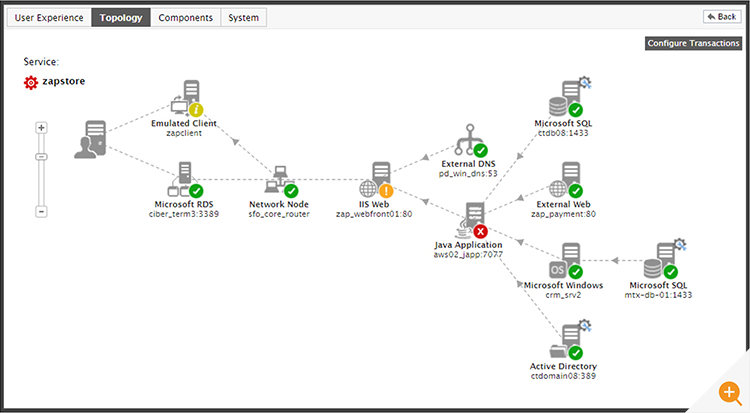Zoom out with the minus button on slider

(x=42, y=212)
